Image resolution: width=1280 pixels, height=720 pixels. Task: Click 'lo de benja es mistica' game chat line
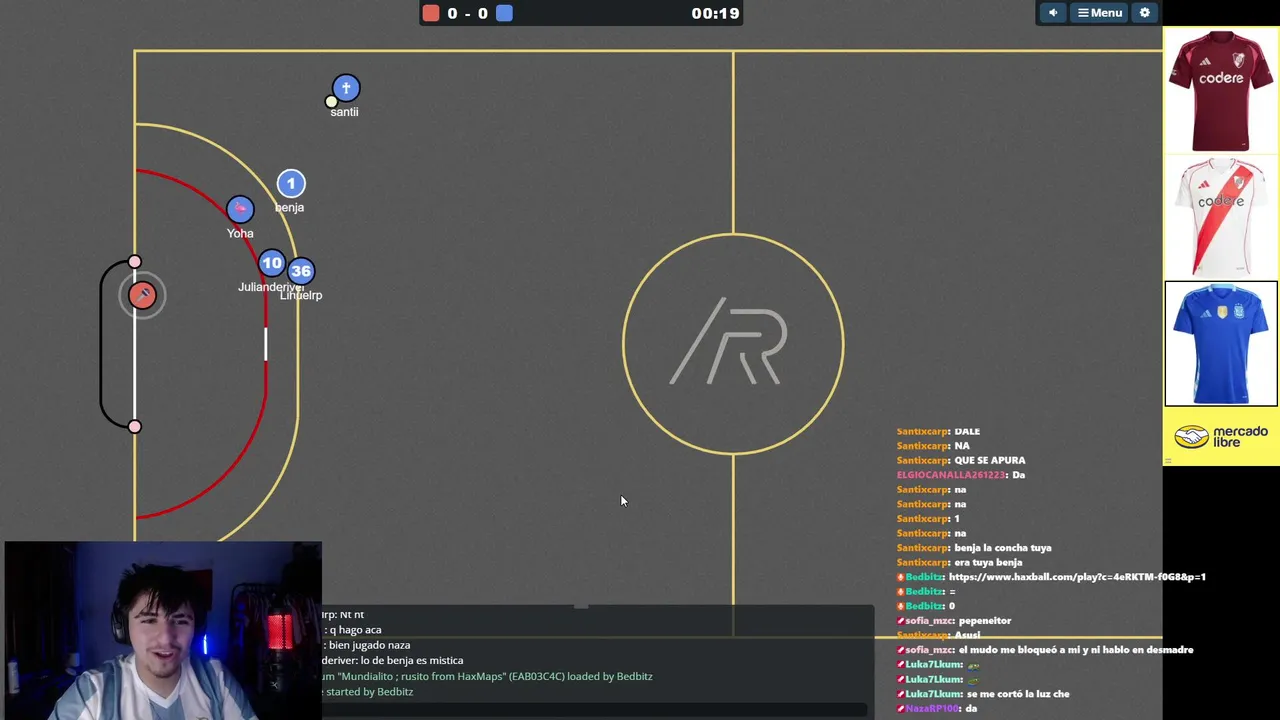click(x=393, y=661)
